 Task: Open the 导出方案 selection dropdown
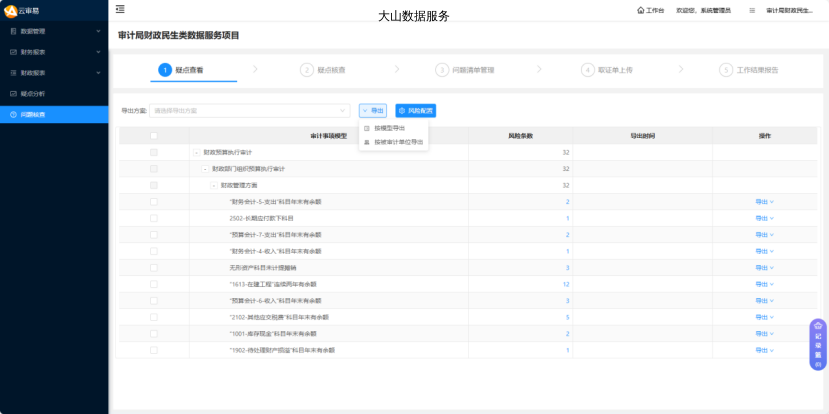(250, 110)
